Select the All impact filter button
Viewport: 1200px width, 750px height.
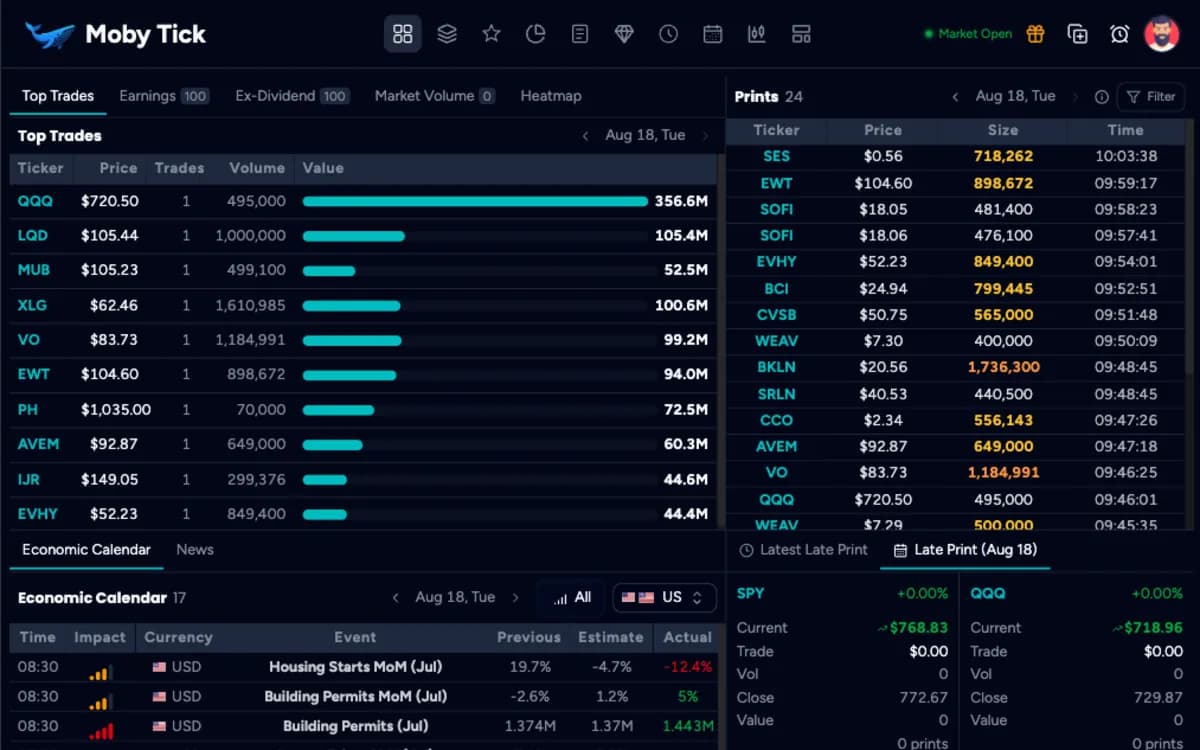[x=572, y=598]
